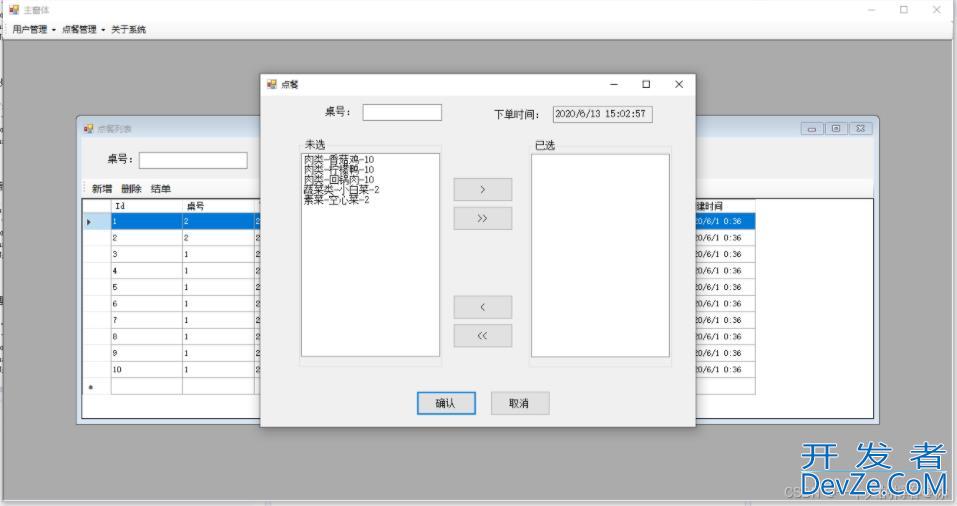
Task: Click the main window title icon
Action: pos(15,10)
